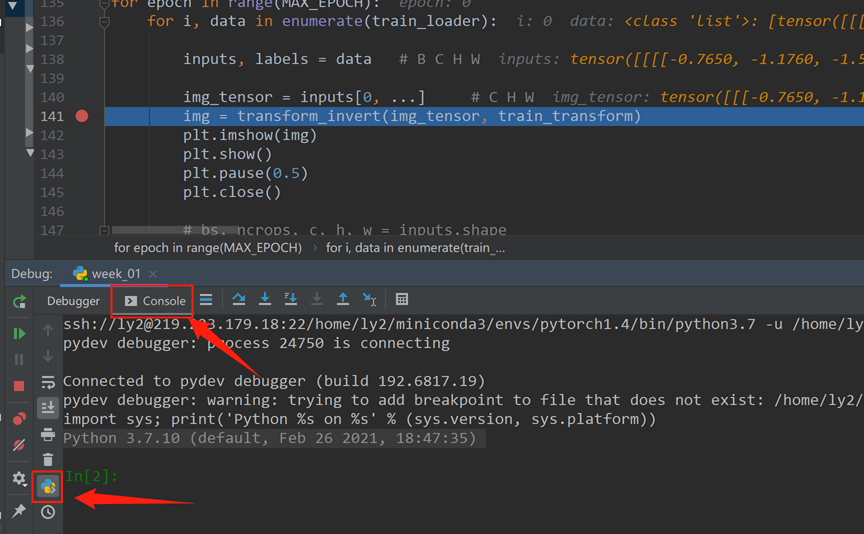The width and height of the screenshot is (864, 534).
Task: Step over the current line
Action: [x=239, y=299]
